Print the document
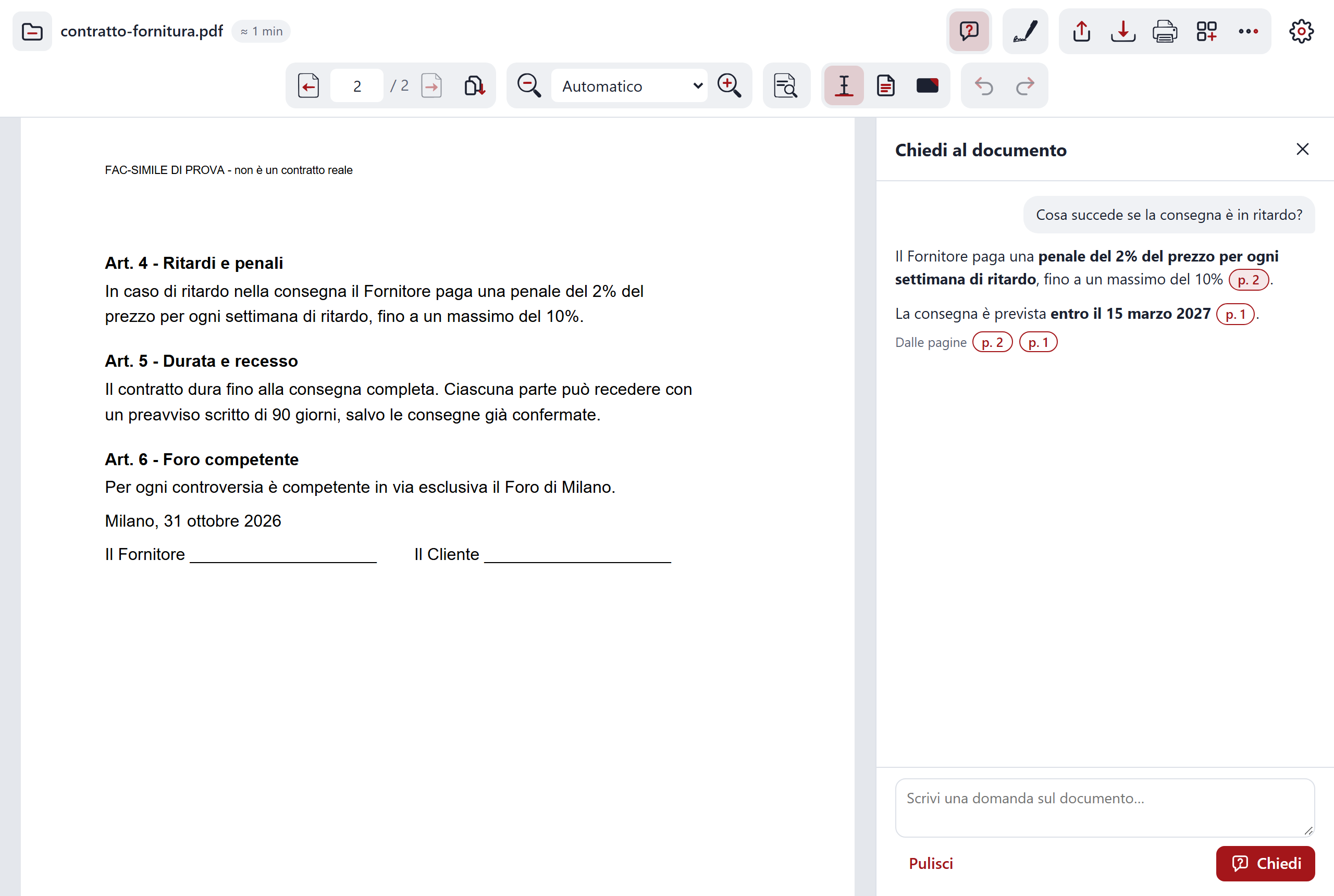 [1165, 31]
